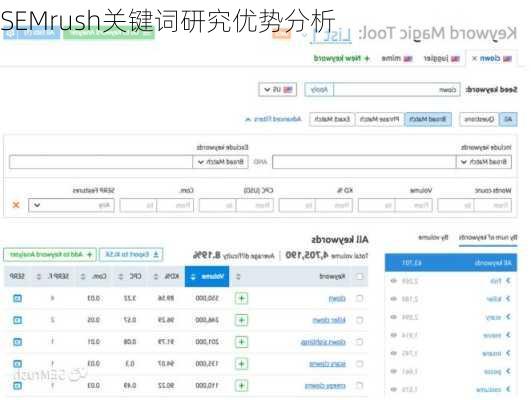Switch groups to By volume tab
The image size is (531, 400).
tap(433, 237)
